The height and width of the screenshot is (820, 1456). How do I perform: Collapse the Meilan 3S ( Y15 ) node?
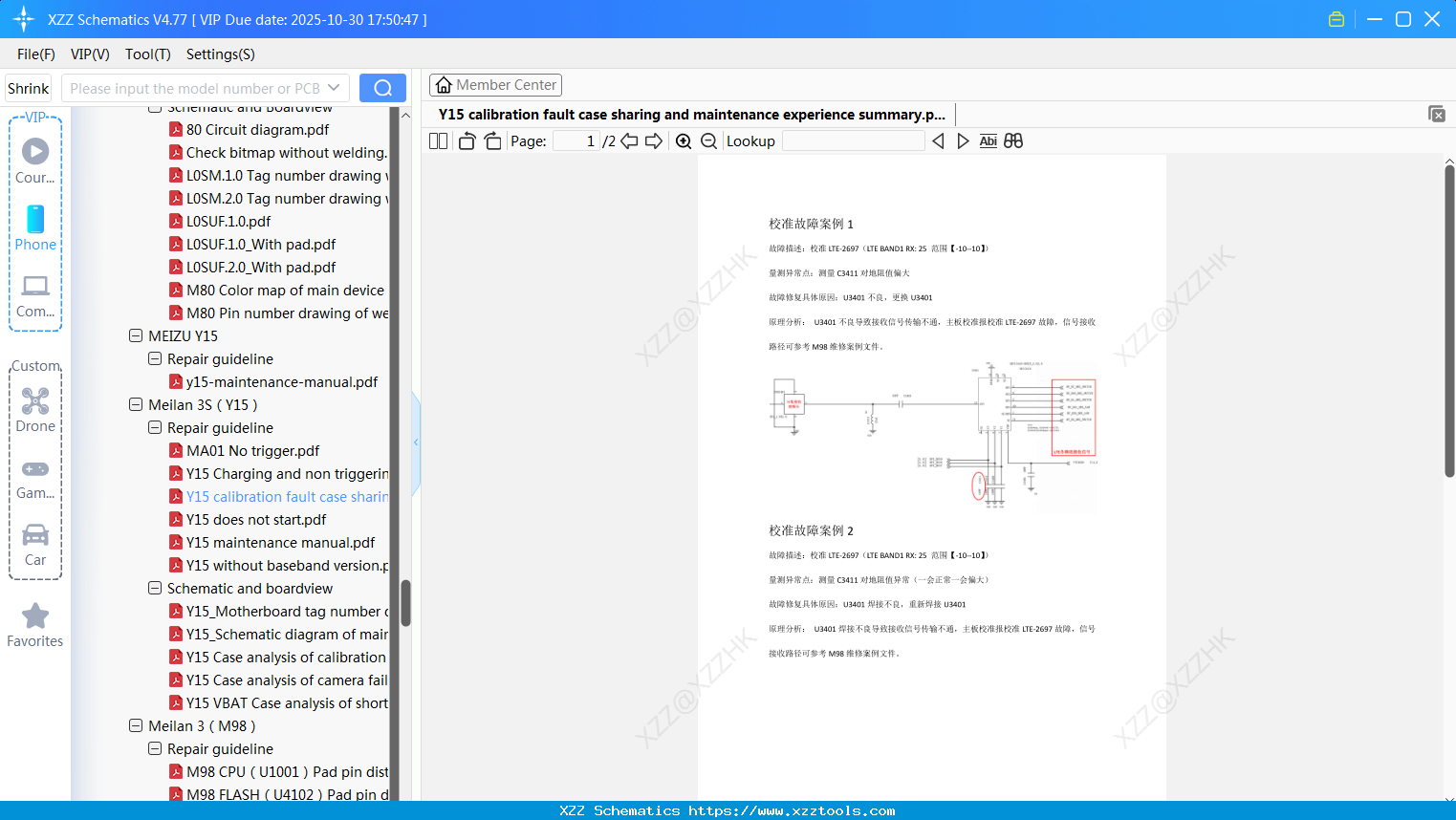136,404
